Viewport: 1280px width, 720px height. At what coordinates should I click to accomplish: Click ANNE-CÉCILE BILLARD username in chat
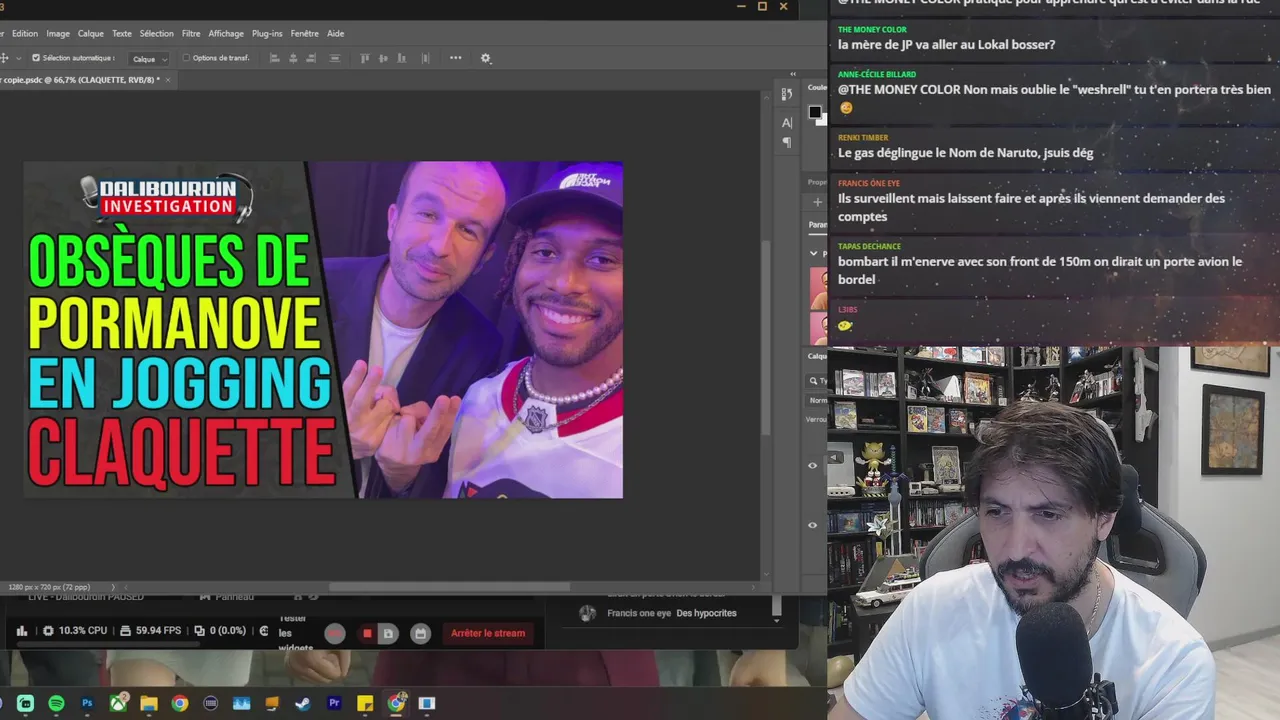(x=877, y=74)
